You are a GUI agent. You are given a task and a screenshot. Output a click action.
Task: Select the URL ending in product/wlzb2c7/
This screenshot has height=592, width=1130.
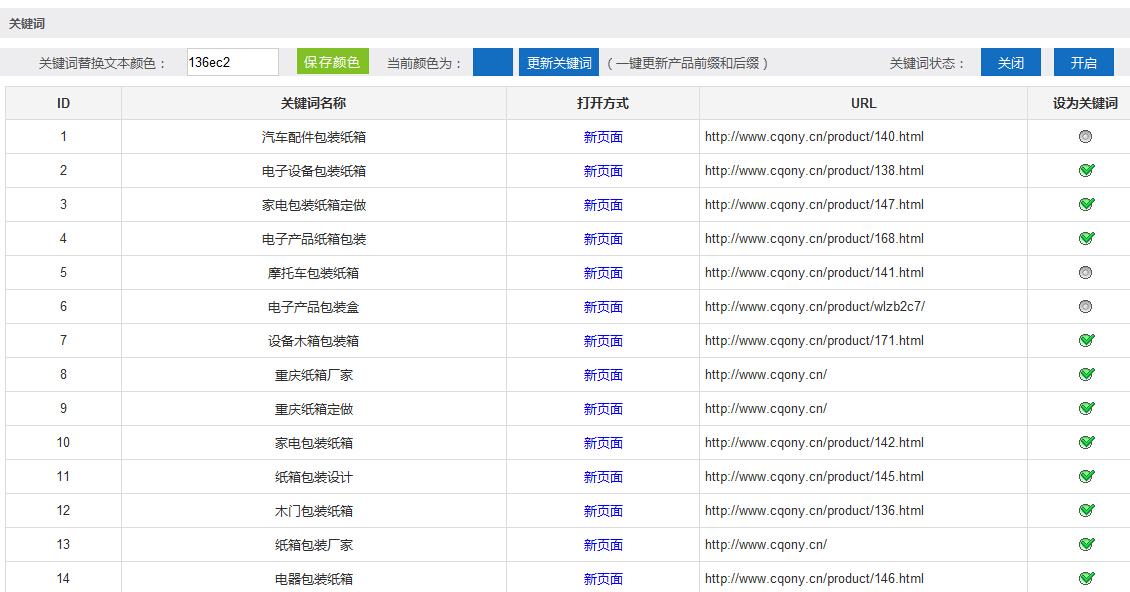(x=815, y=306)
